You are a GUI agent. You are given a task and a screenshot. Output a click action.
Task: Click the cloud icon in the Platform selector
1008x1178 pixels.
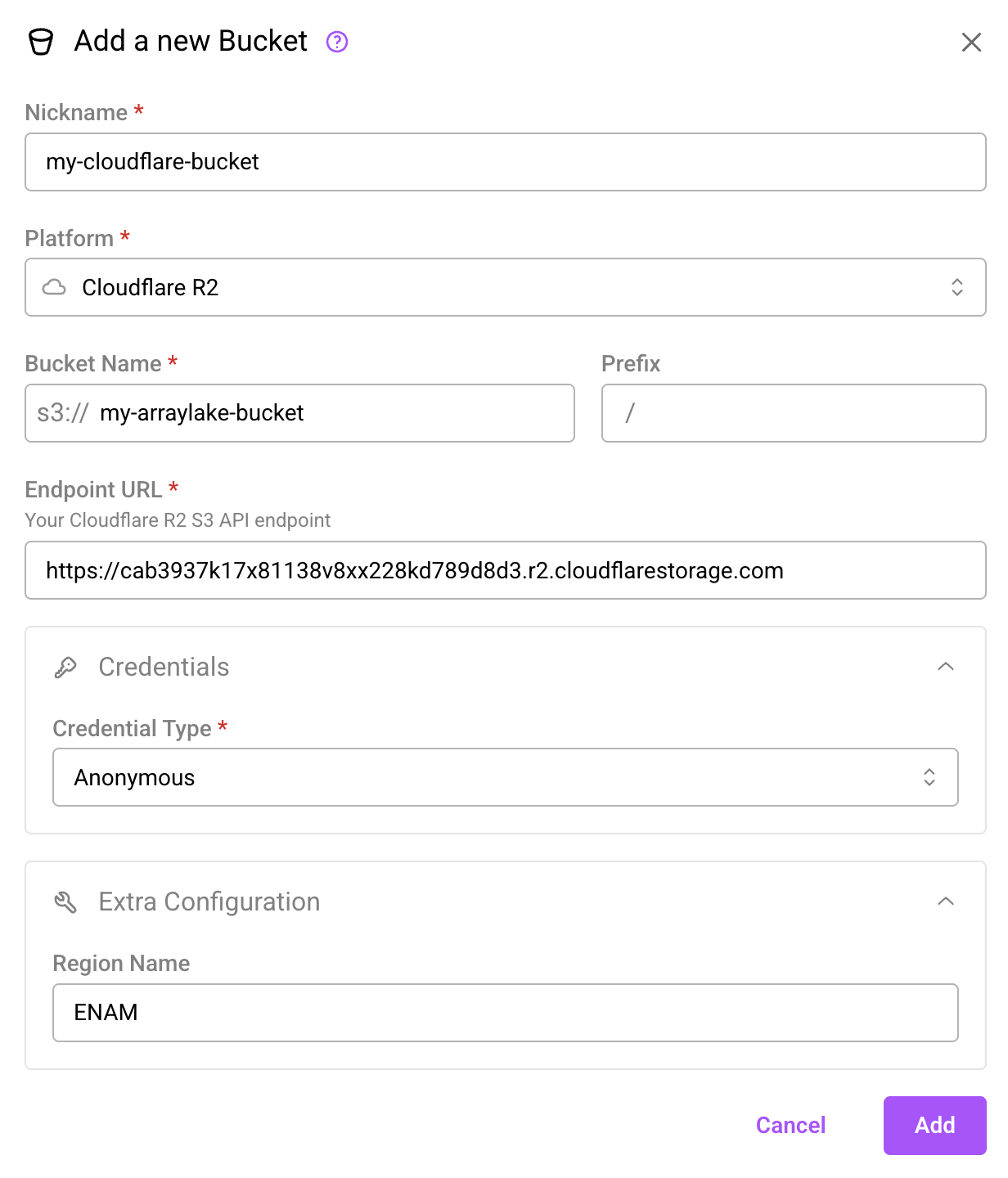pyautogui.click(x=54, y=287)
